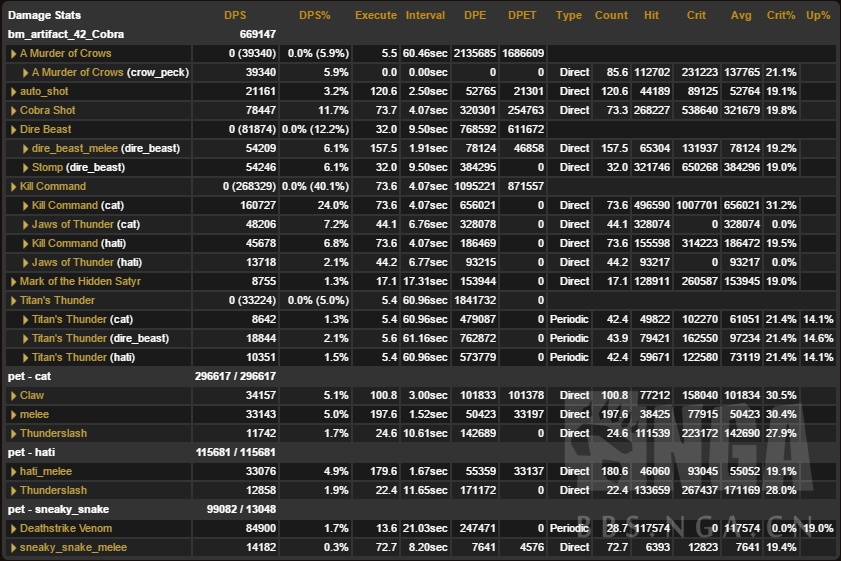Viewport: 841px width, 561px height.
Task: Expand the Jaws of Thunder (cat) triangle
Action: pyautogui.click(x=25, y=225)
